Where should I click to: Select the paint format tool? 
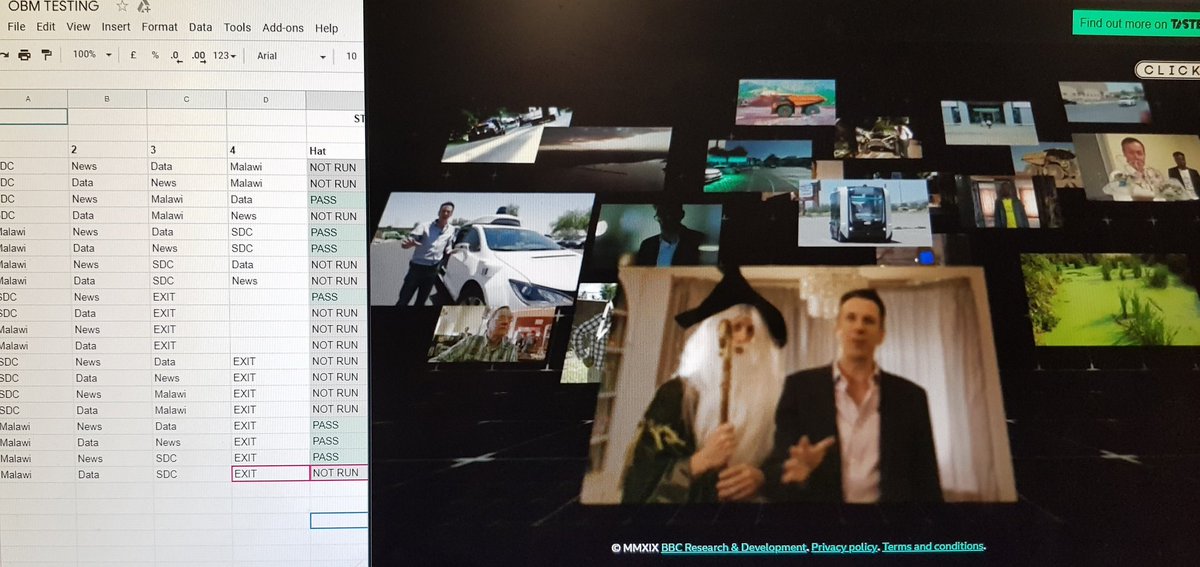(x=47, y=55)
